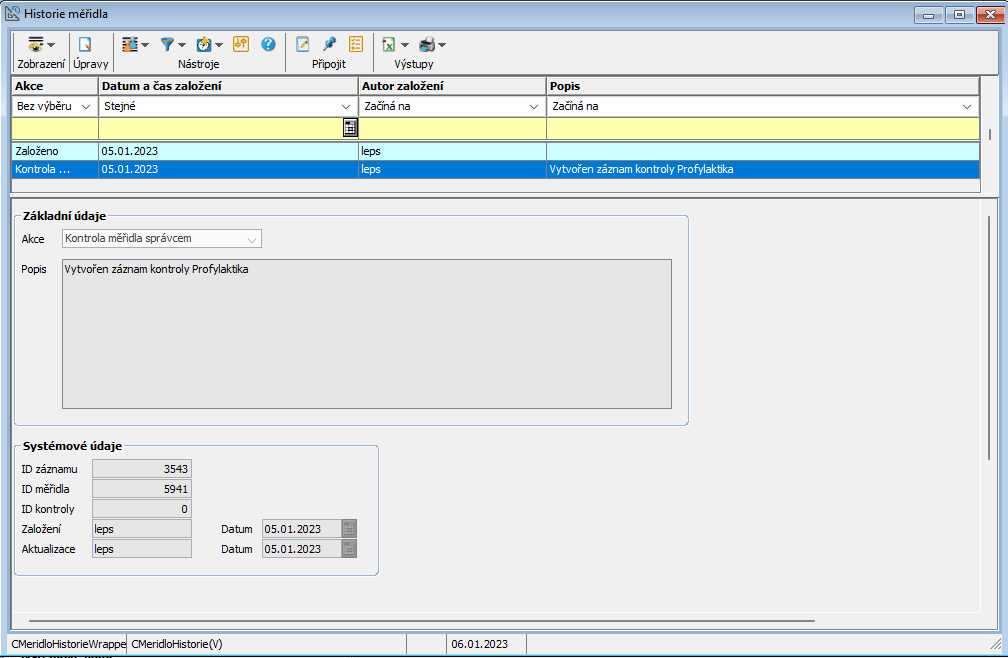Open the Zobrazení view icon menu

point(41,45)
